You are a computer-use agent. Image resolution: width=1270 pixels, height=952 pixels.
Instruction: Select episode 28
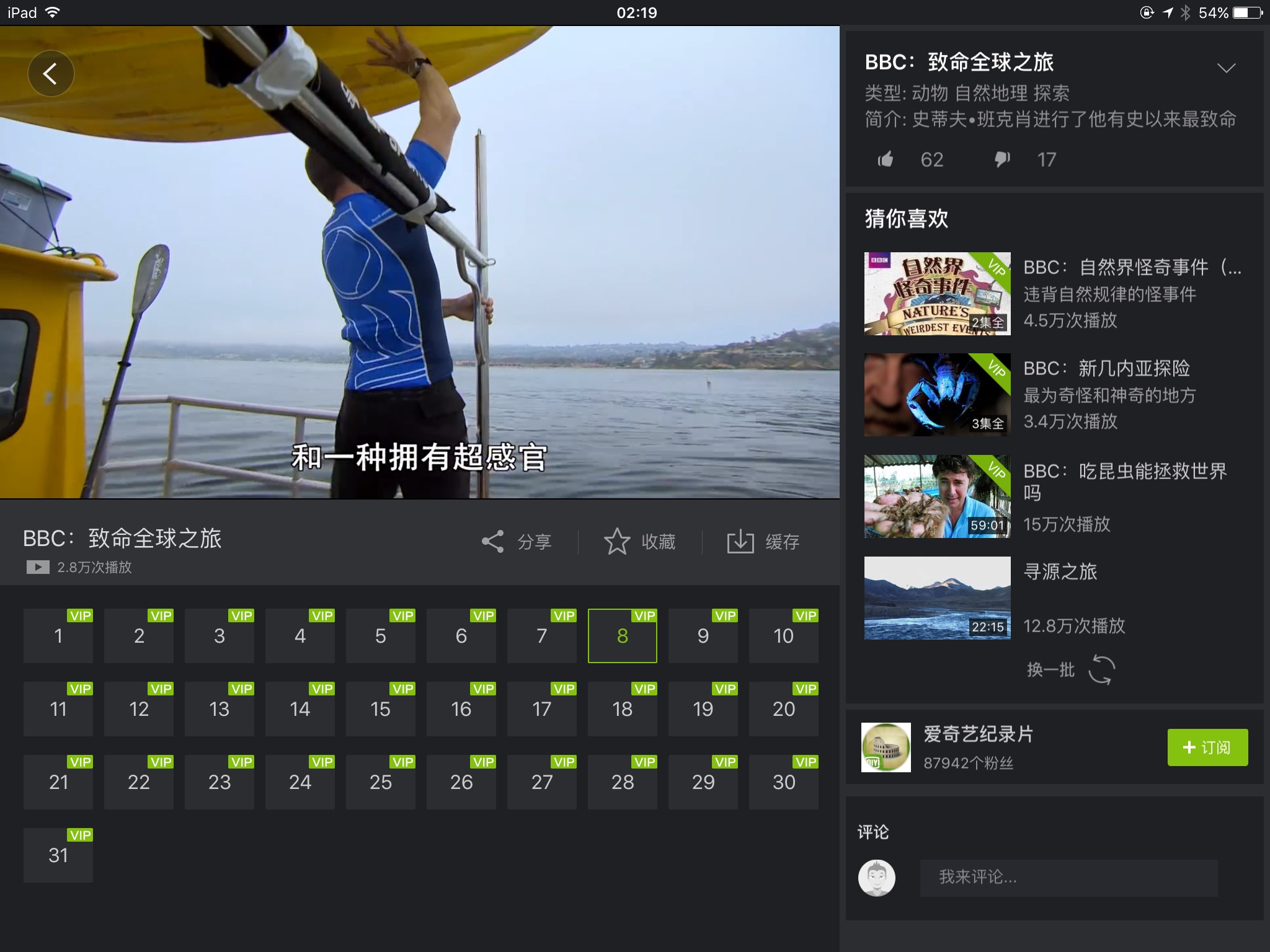click(623, 782)
